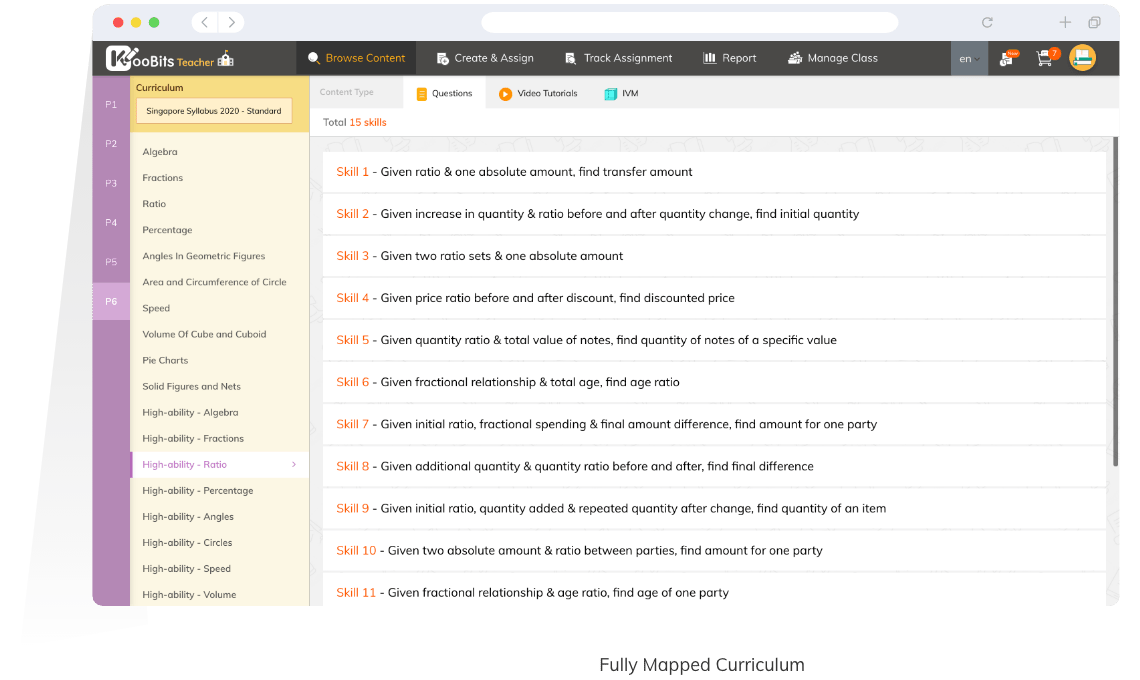Go to Browse Content menu

pyautogui.click(x=356, y=58)
